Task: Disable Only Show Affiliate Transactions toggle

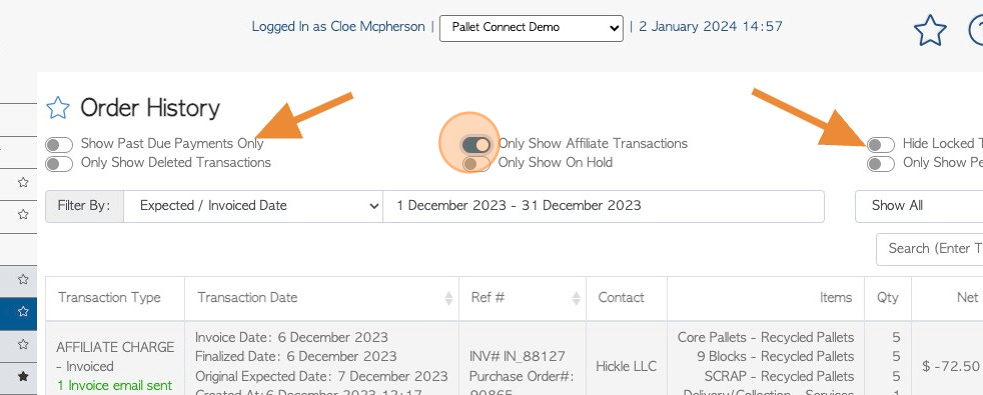Action: (x=476, y=145)
